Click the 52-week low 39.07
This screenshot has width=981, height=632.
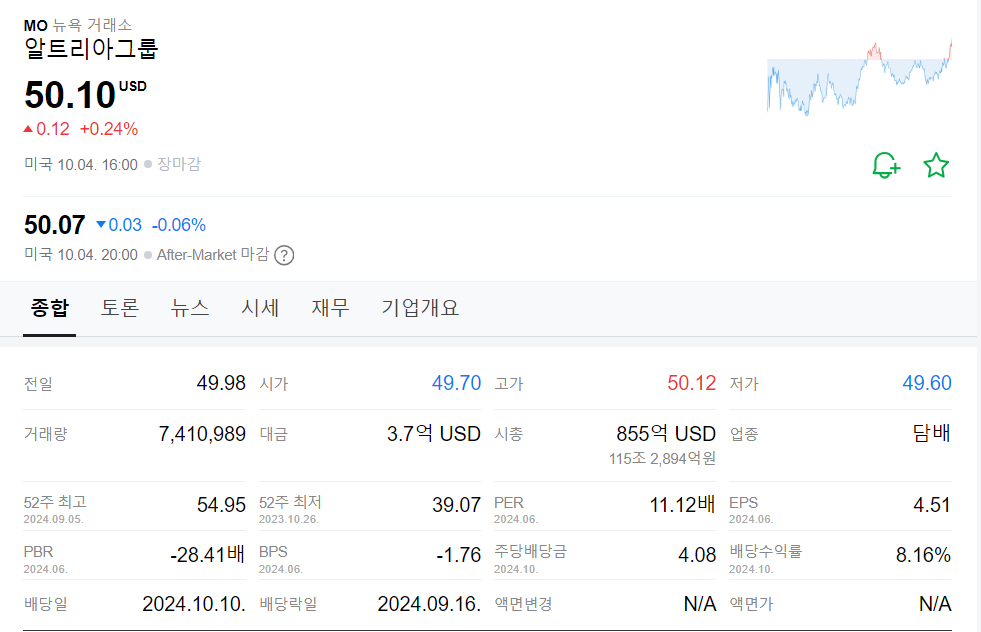pos(456,505)
